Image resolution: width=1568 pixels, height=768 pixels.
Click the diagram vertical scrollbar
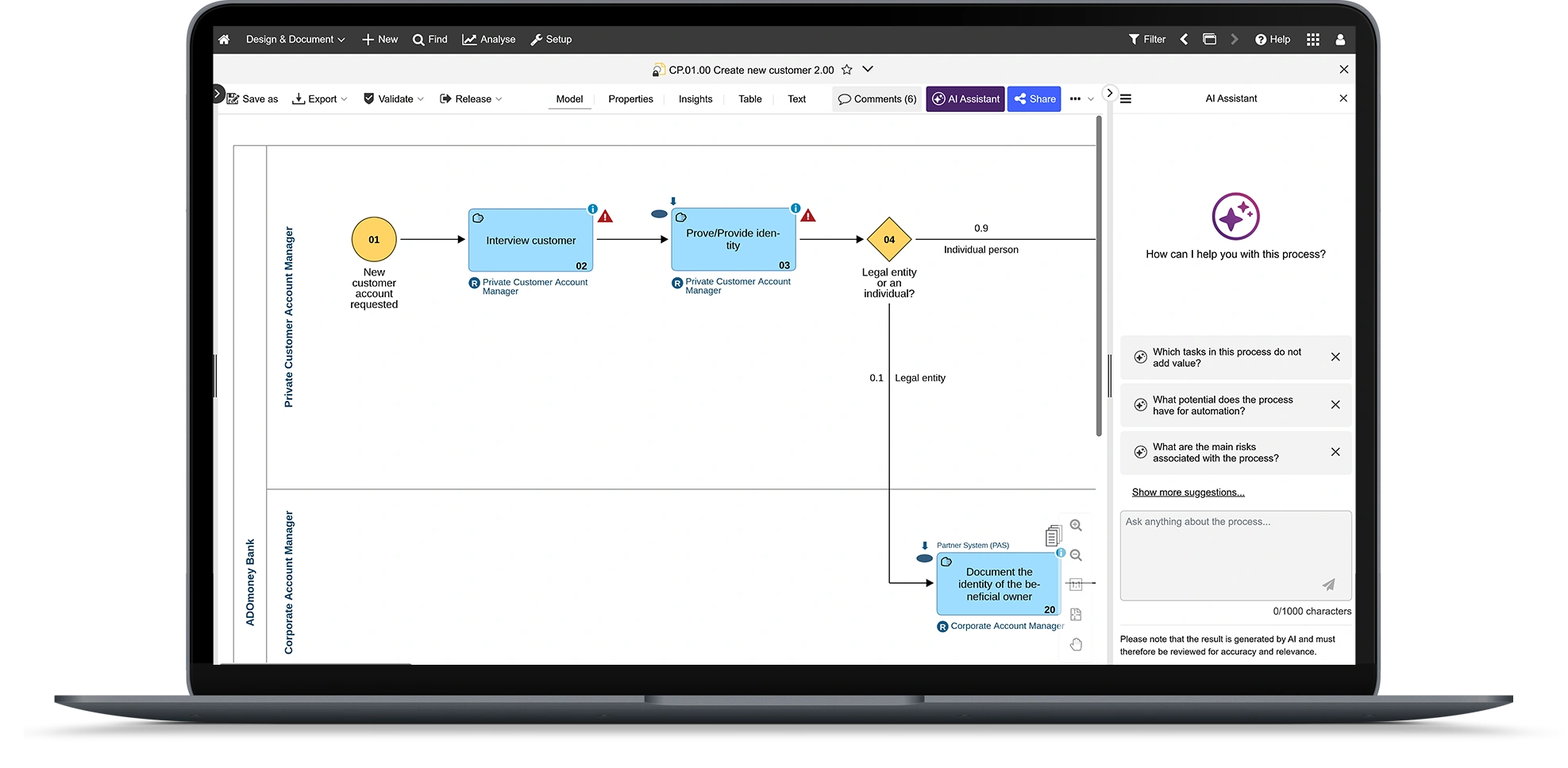[1099, 278]
